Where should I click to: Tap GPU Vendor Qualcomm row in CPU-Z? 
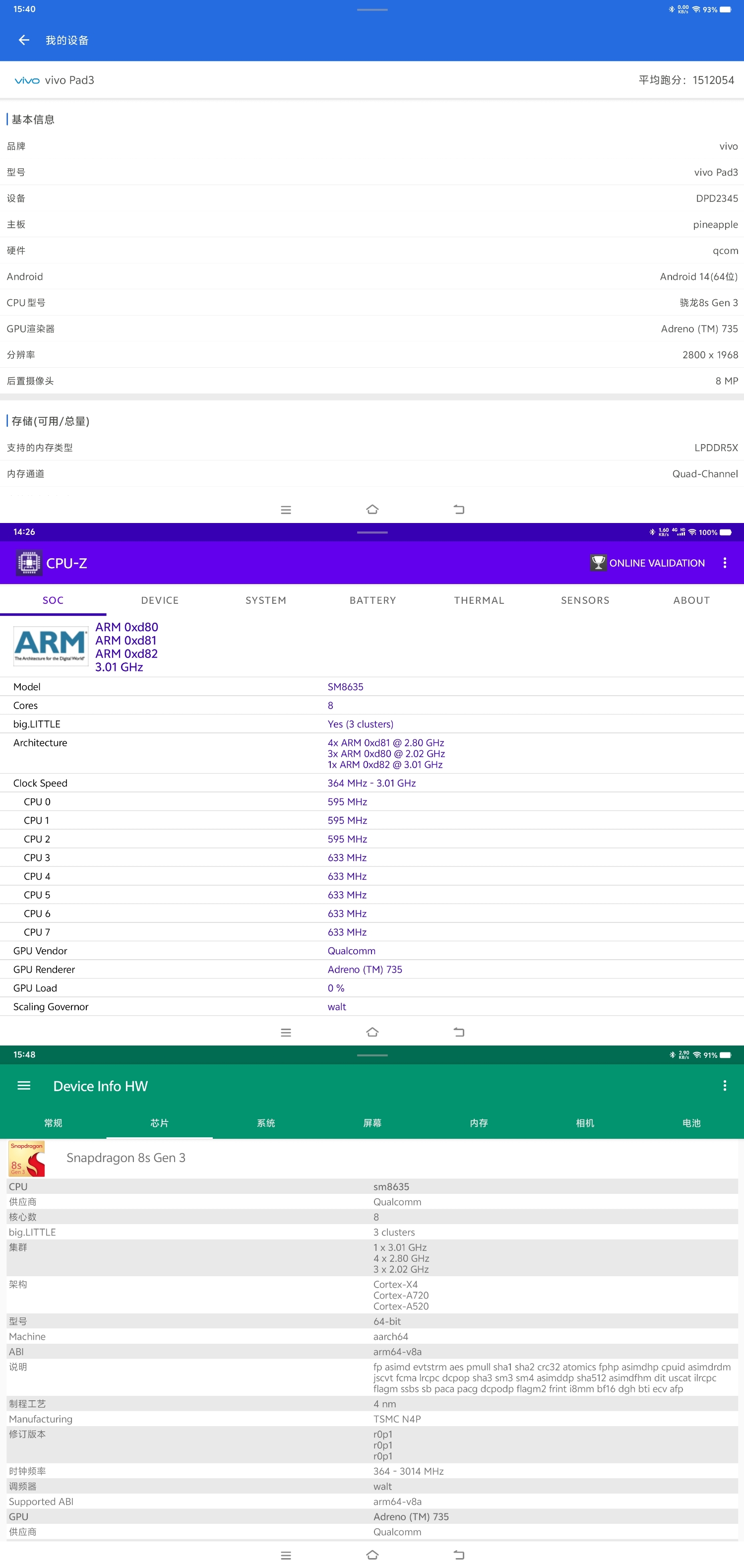point(372,951)
